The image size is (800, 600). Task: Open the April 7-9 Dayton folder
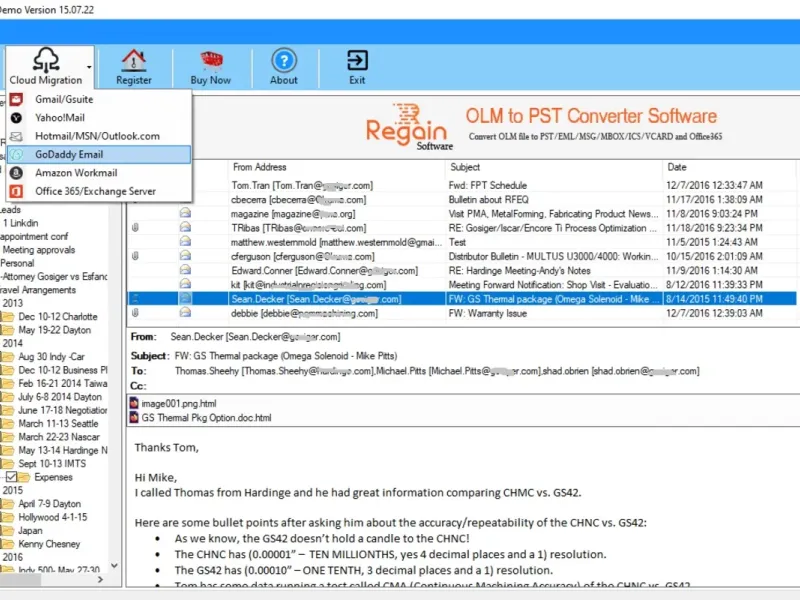[x=49, y=504]
